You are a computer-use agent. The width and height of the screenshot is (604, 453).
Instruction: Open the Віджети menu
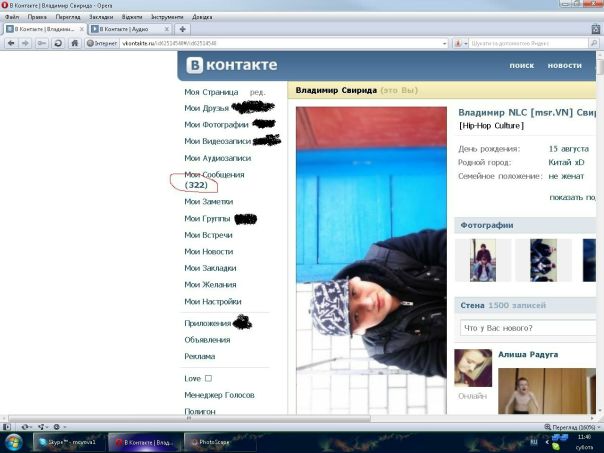(132, 17)
